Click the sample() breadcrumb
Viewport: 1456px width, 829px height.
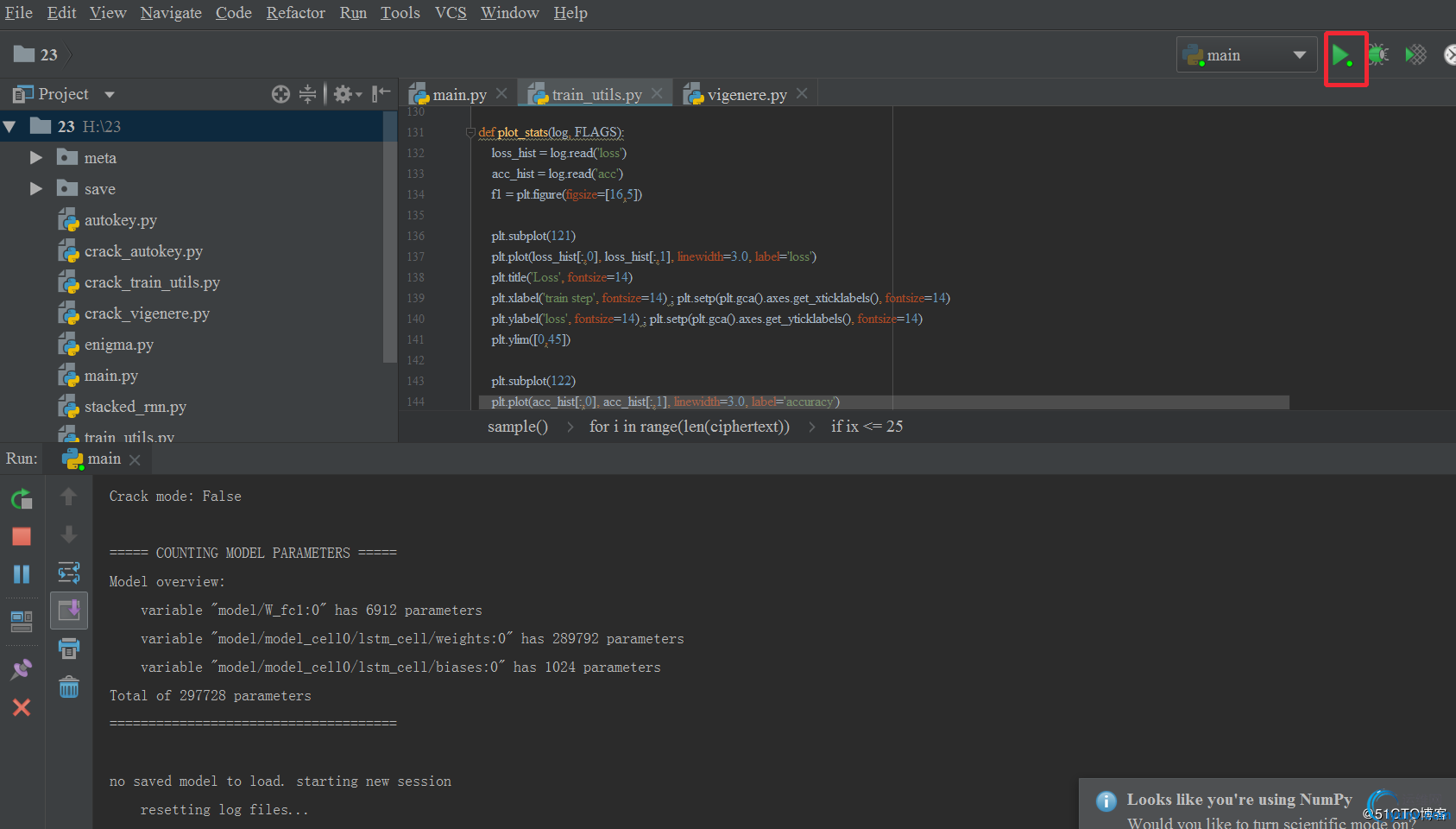[x=517, y=427]
